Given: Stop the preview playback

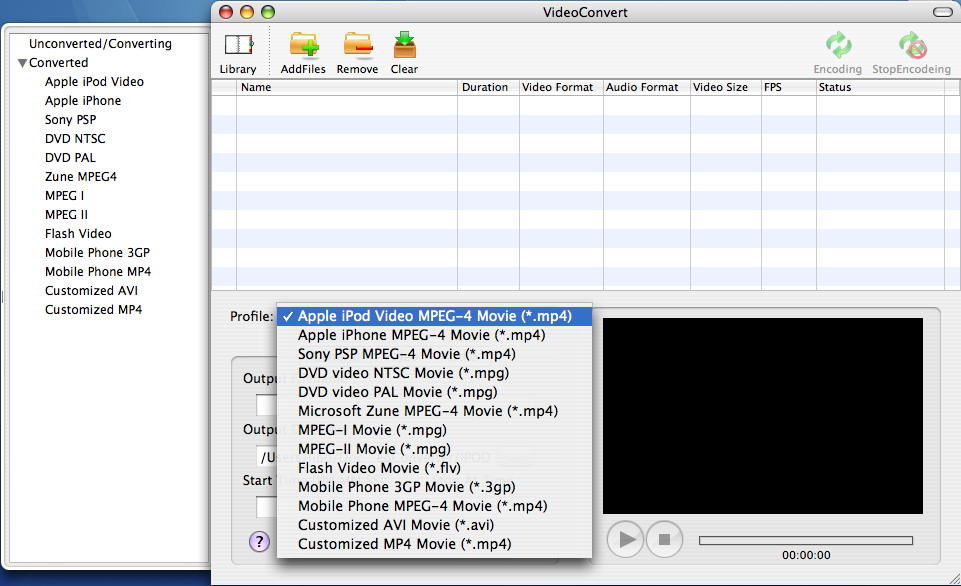Looking at the screenshot, I should 664,539.
